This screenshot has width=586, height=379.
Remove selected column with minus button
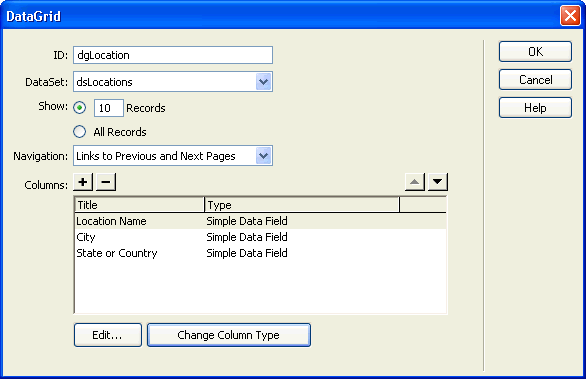click(x=106, y=182)
